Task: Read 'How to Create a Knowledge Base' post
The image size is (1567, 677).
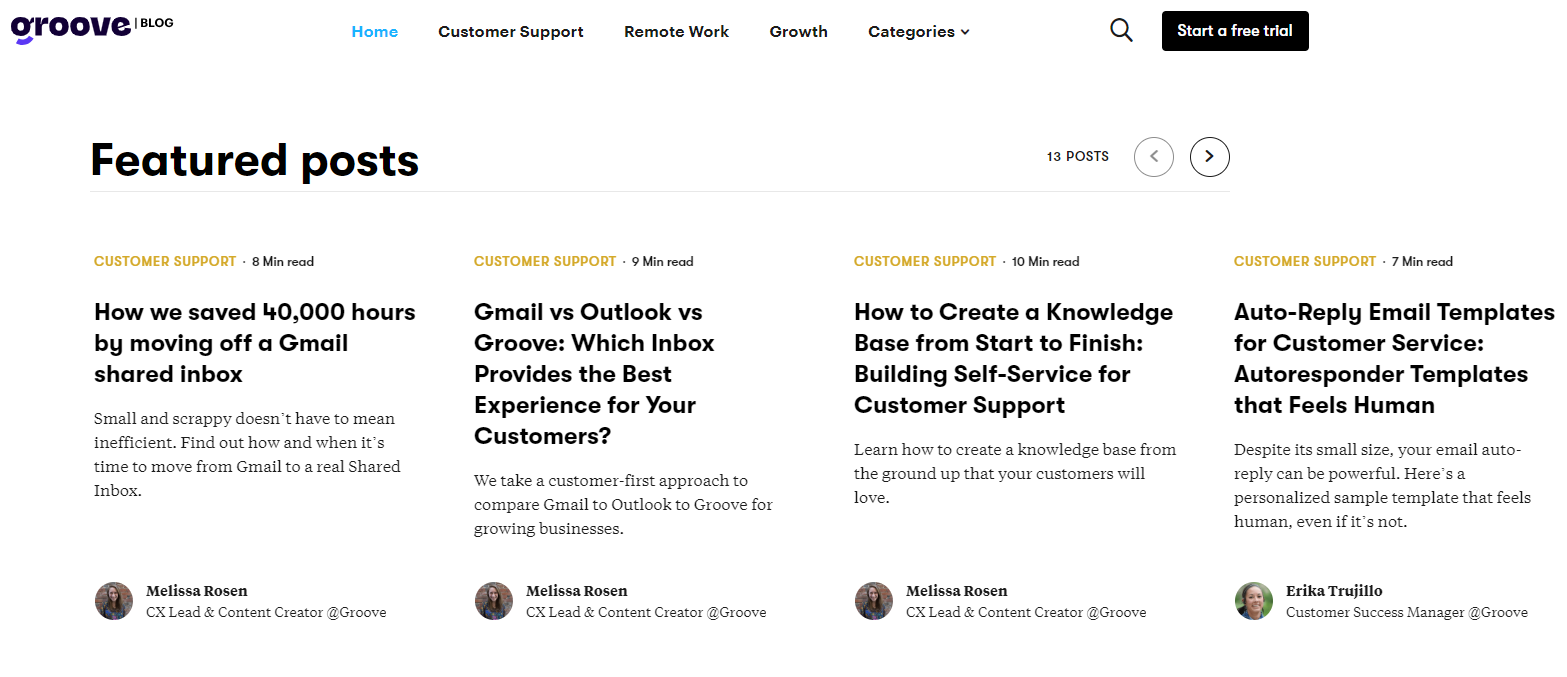Action: (x=1013, y=358)
